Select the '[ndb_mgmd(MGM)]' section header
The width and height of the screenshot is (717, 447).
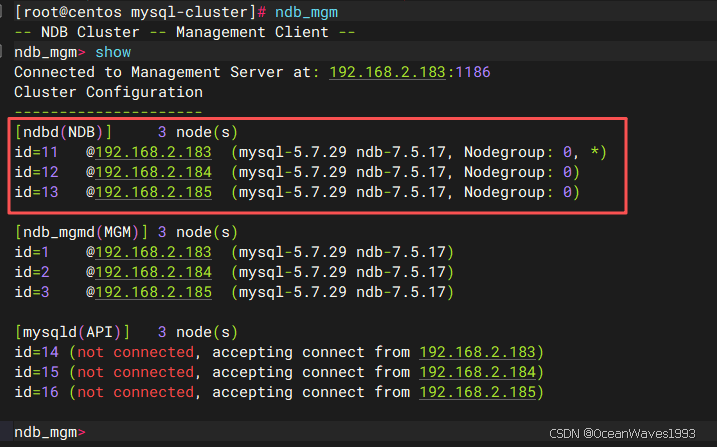81,233
